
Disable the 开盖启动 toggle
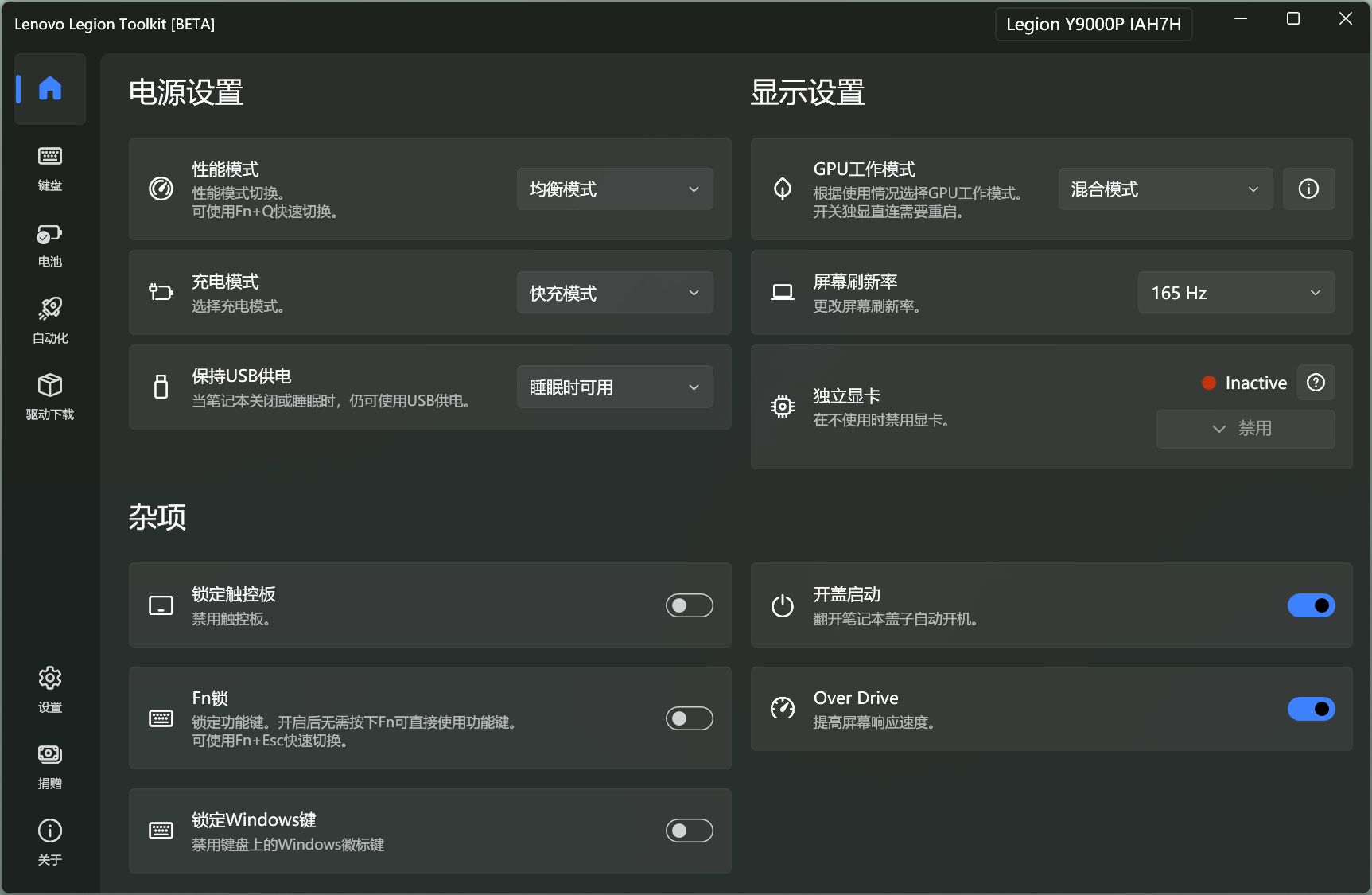1311,605
